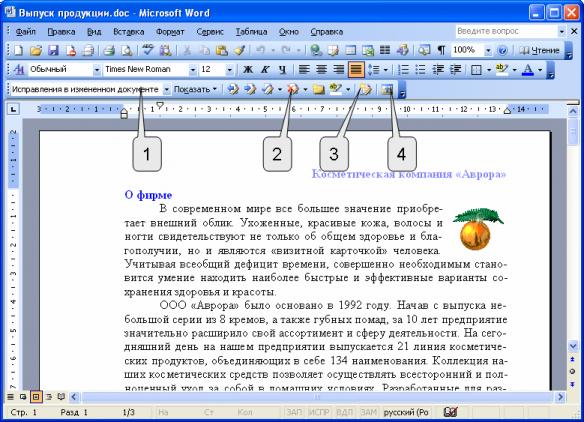
Task: Click the tab alignment selector at ruler corner
Action: click(x=13, y=110)
